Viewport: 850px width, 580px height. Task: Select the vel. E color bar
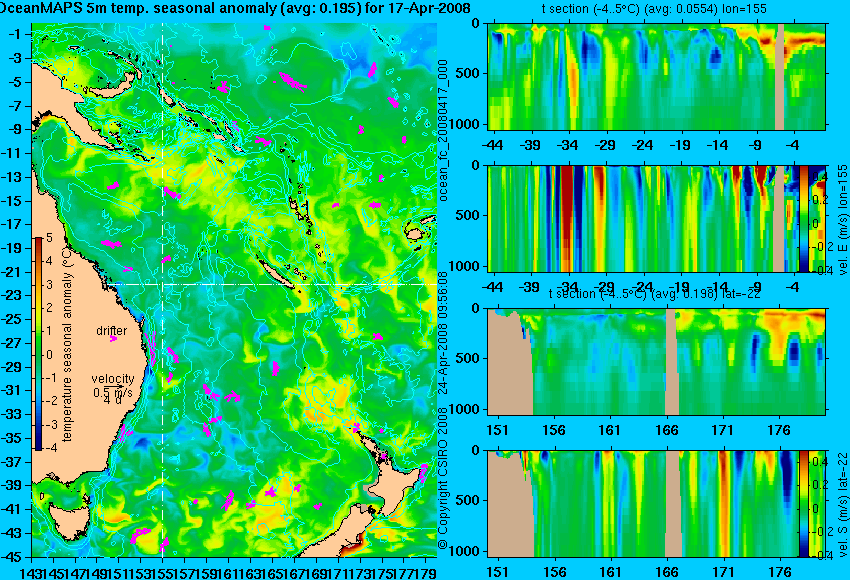coord(804,218)
